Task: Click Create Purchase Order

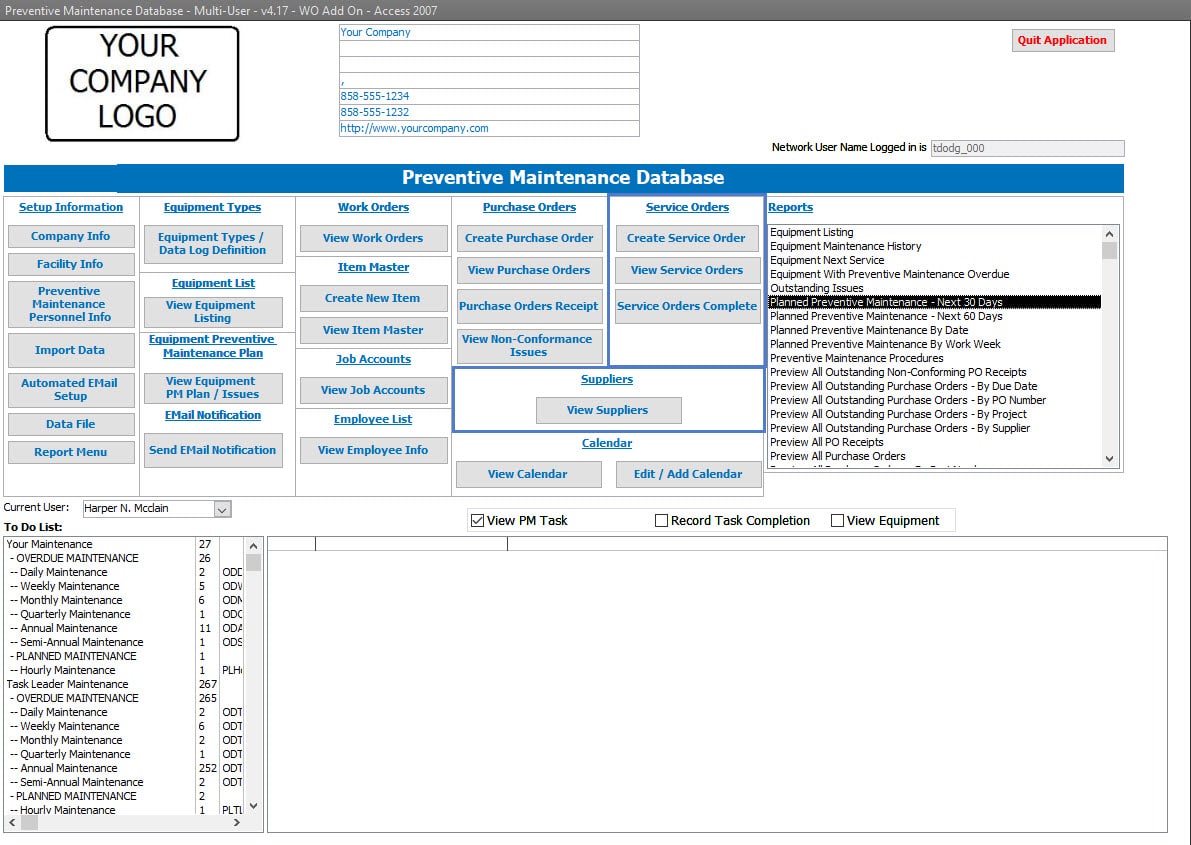Action: [x=529, y=238]
